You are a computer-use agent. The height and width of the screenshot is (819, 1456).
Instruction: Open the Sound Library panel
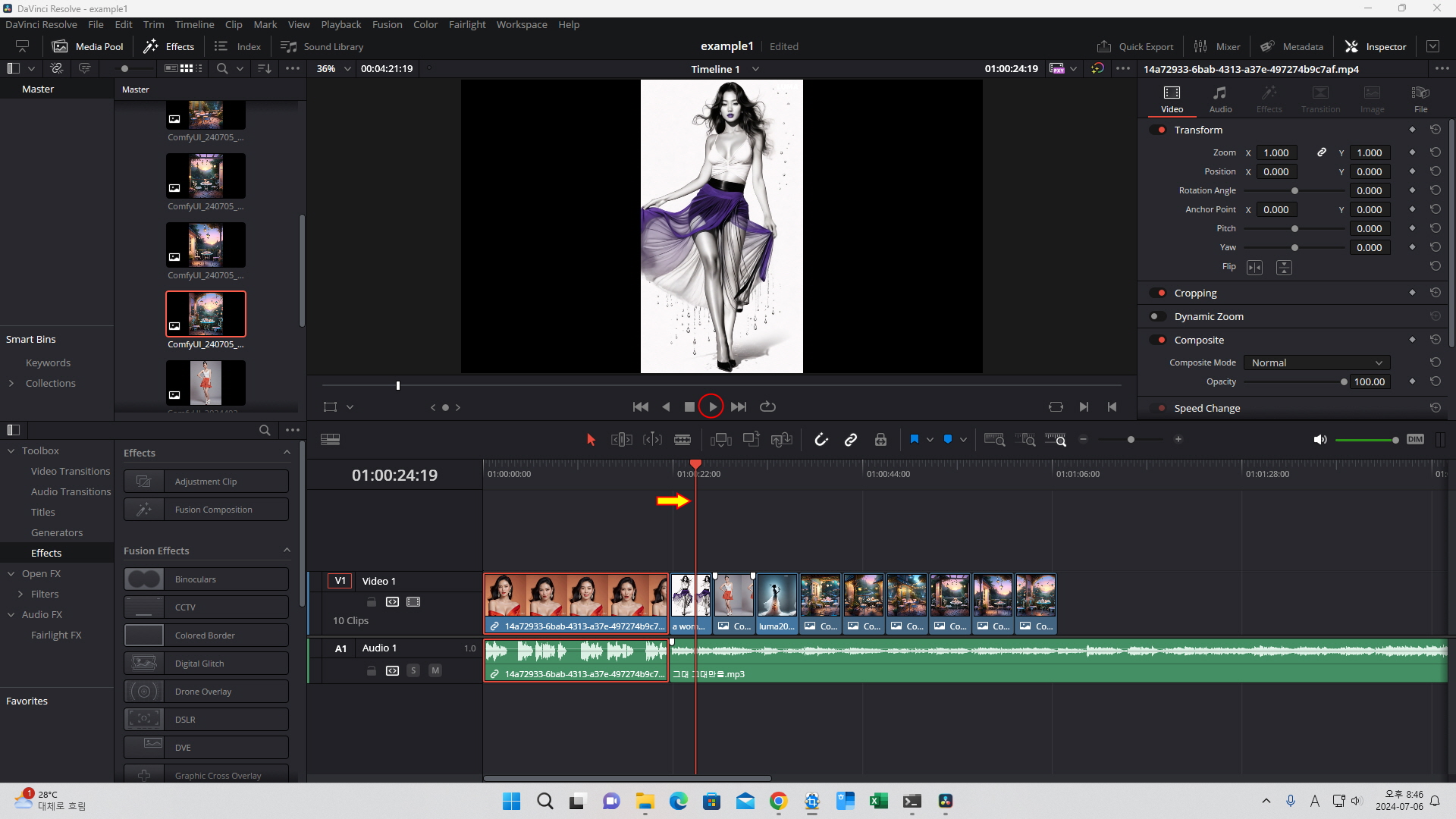[x=322, y=47]
